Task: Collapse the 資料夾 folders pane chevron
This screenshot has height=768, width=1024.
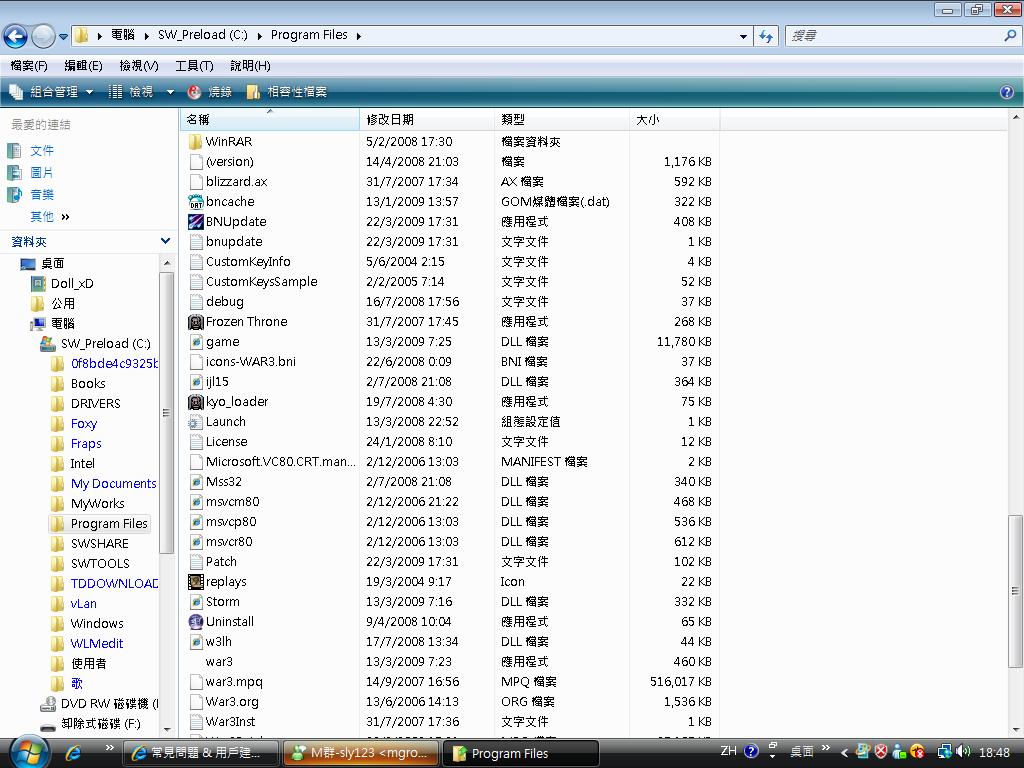Action: pyautogui.click(x=165, y=241)
